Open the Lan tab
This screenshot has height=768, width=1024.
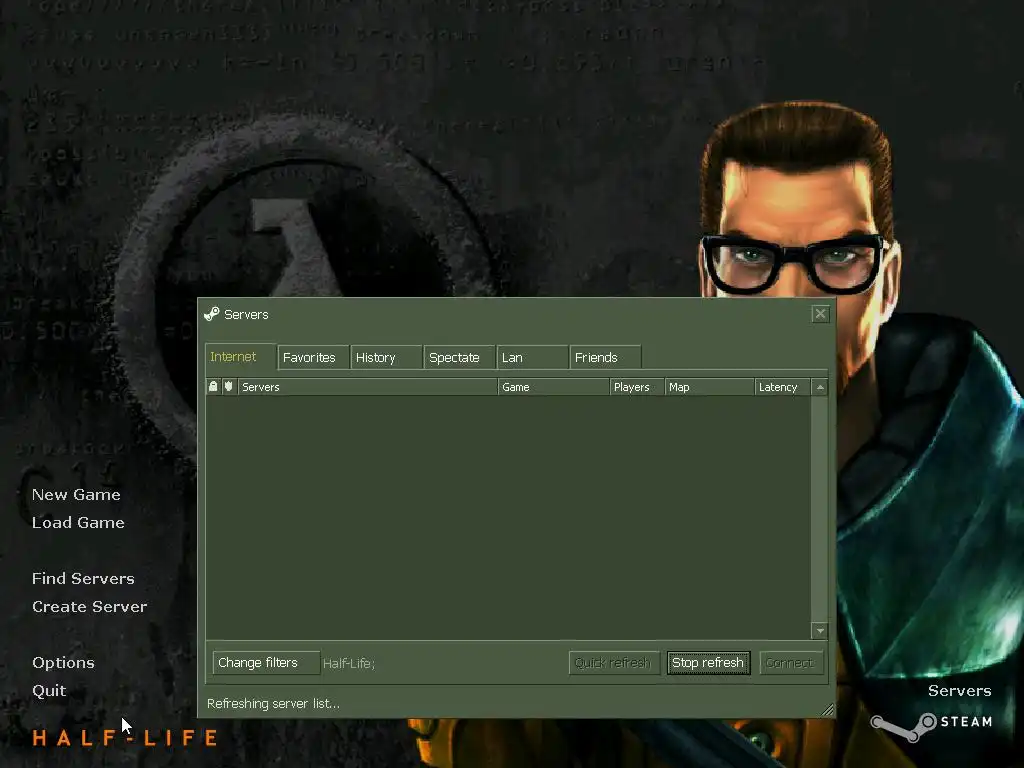click(x=532, y=358)
